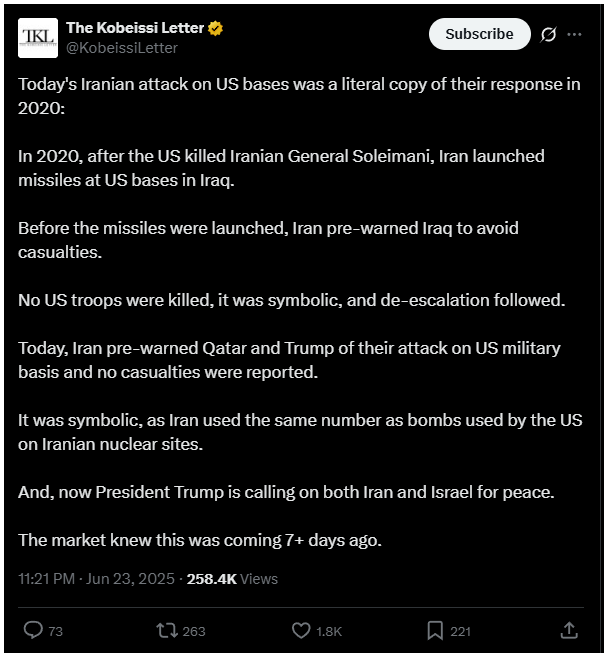Bookmark the post with bookmark icon
The image size is (608, 657).
point(435,630)
